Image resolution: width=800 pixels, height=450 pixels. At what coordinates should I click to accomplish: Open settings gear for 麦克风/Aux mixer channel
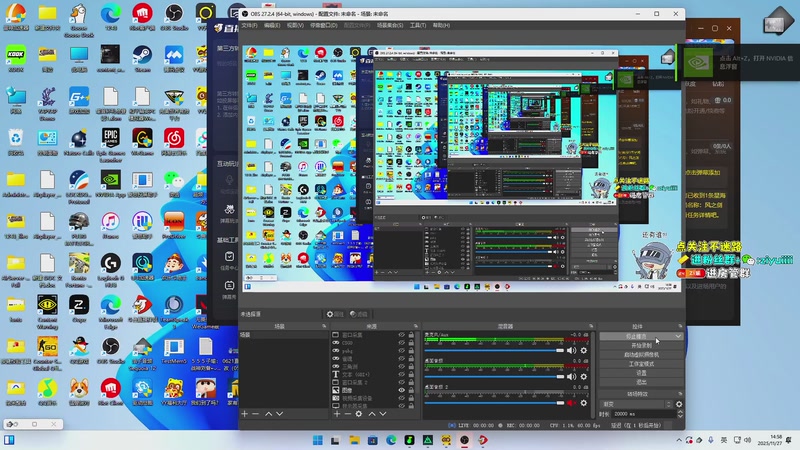click(x=584, y=351)
